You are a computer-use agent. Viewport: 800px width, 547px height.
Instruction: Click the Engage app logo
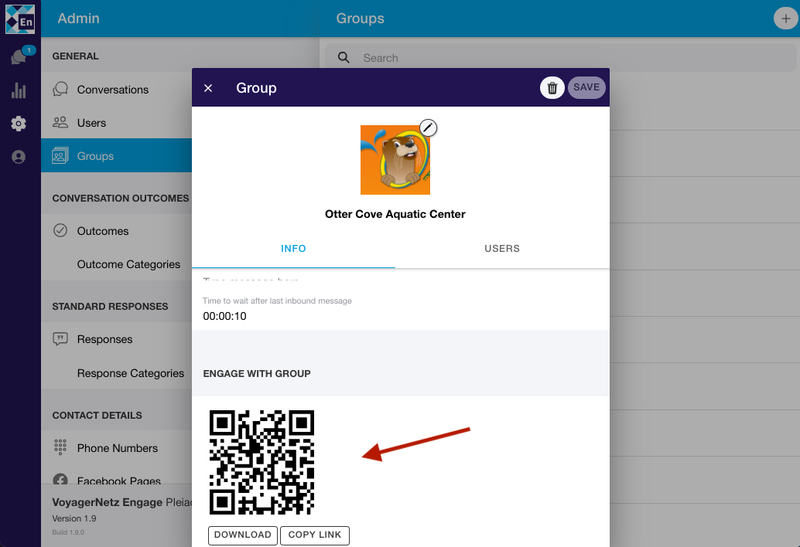point(20,19)
